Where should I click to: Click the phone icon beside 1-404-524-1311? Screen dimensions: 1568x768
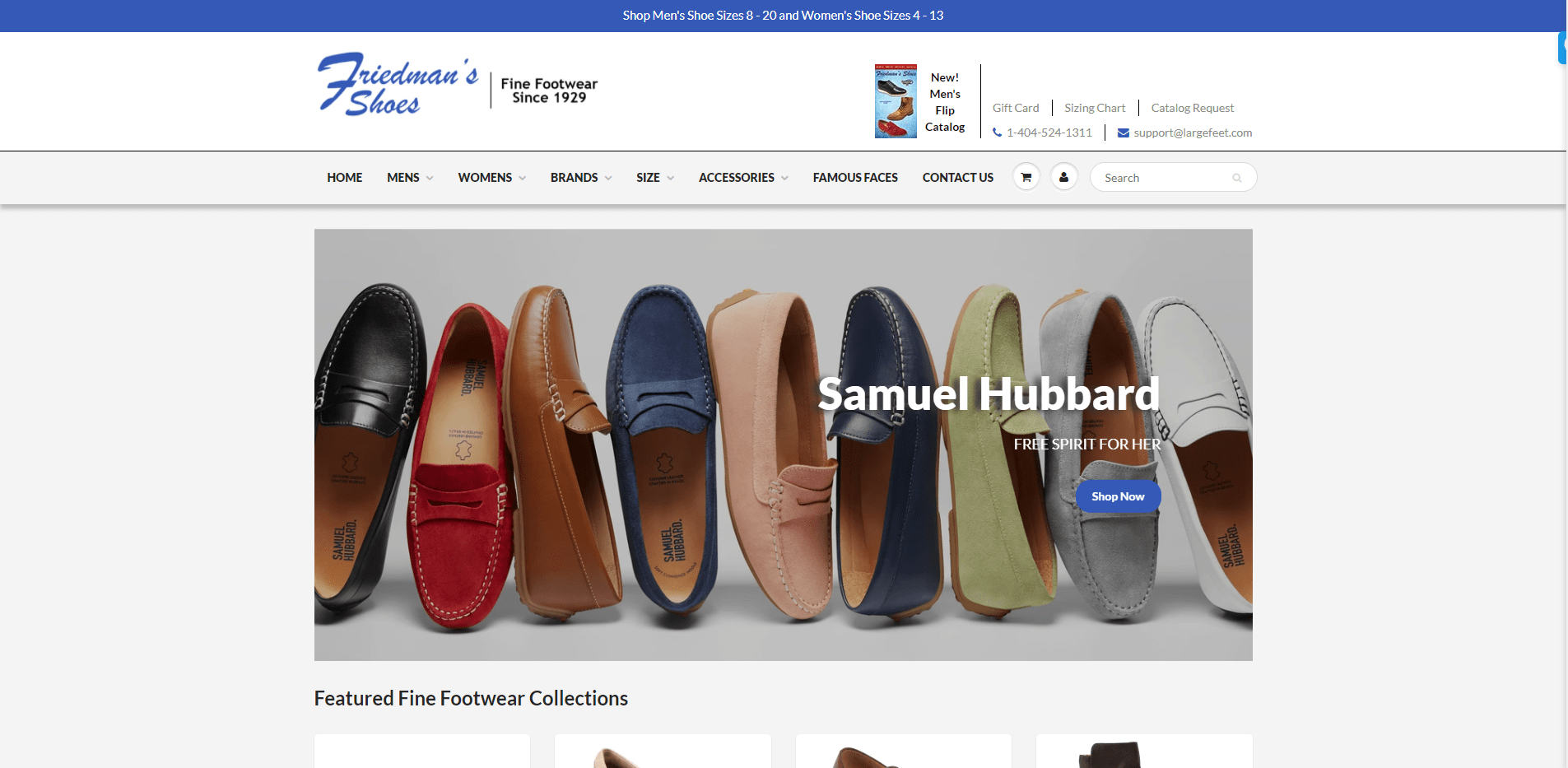point(998,133)
